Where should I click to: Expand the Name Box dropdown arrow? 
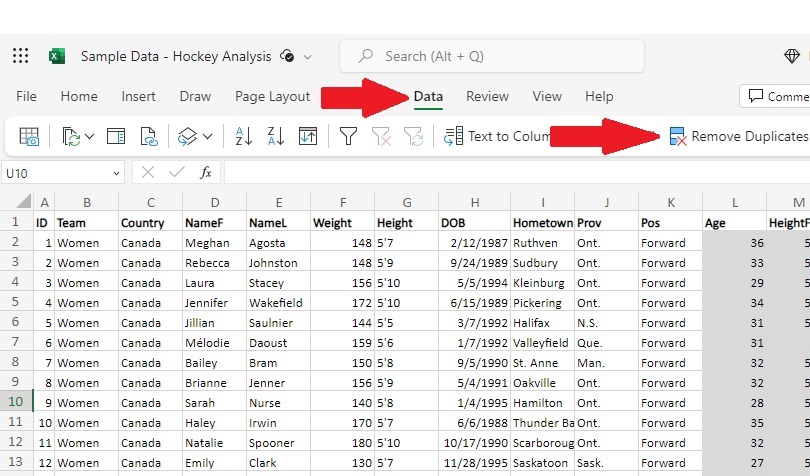coord(116,174)
